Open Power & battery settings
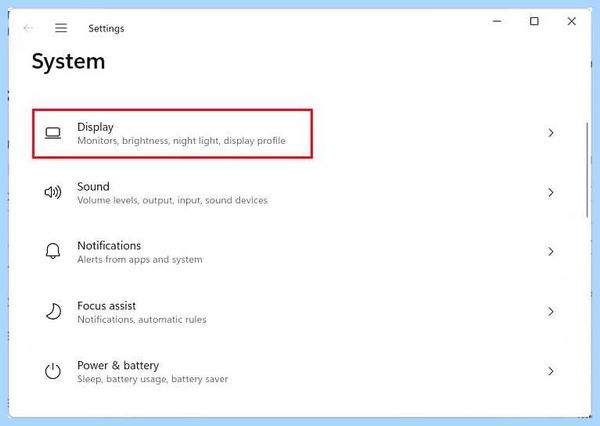Screen dimensions: 600x426 300,371
